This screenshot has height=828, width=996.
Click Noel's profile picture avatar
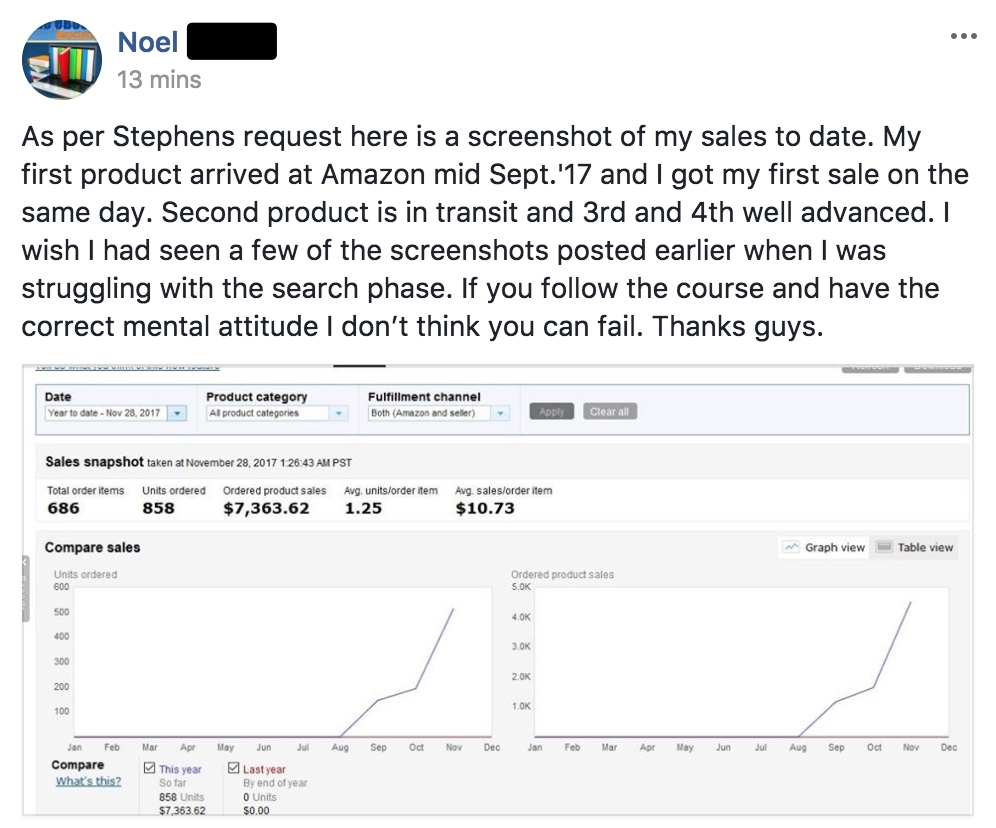point(62,60)
